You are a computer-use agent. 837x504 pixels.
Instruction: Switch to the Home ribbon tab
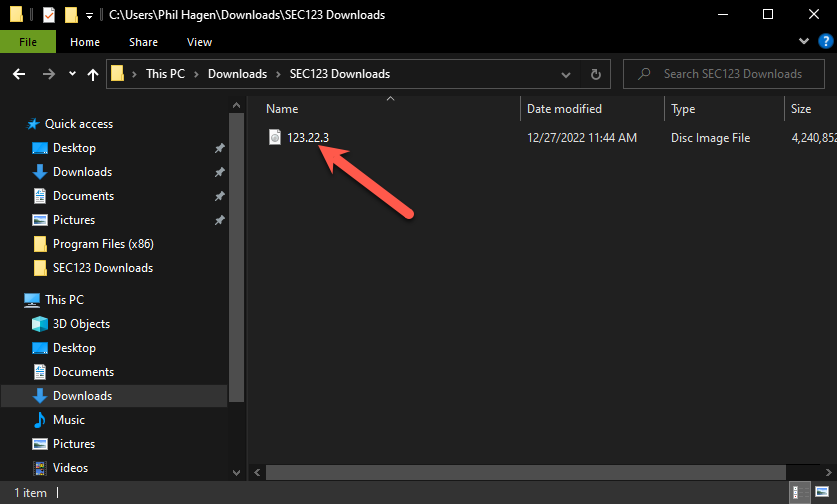coord(85,42)
